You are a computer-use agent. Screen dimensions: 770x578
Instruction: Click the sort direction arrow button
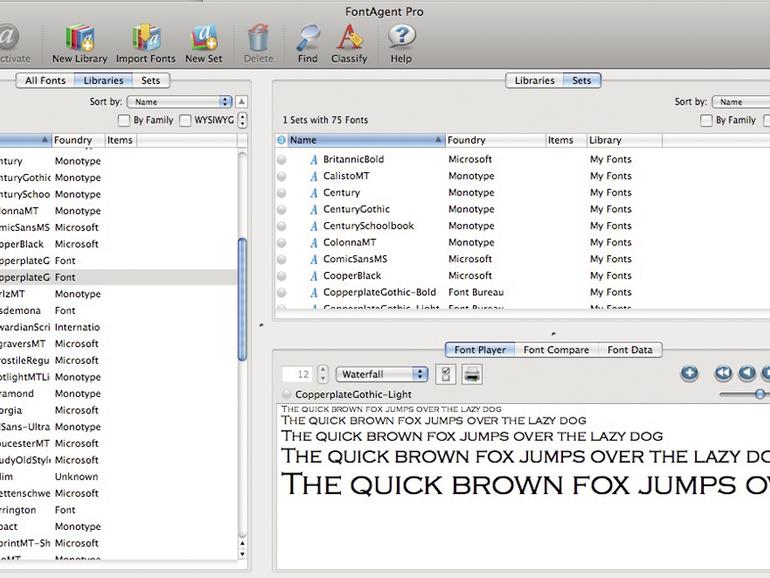242,102
